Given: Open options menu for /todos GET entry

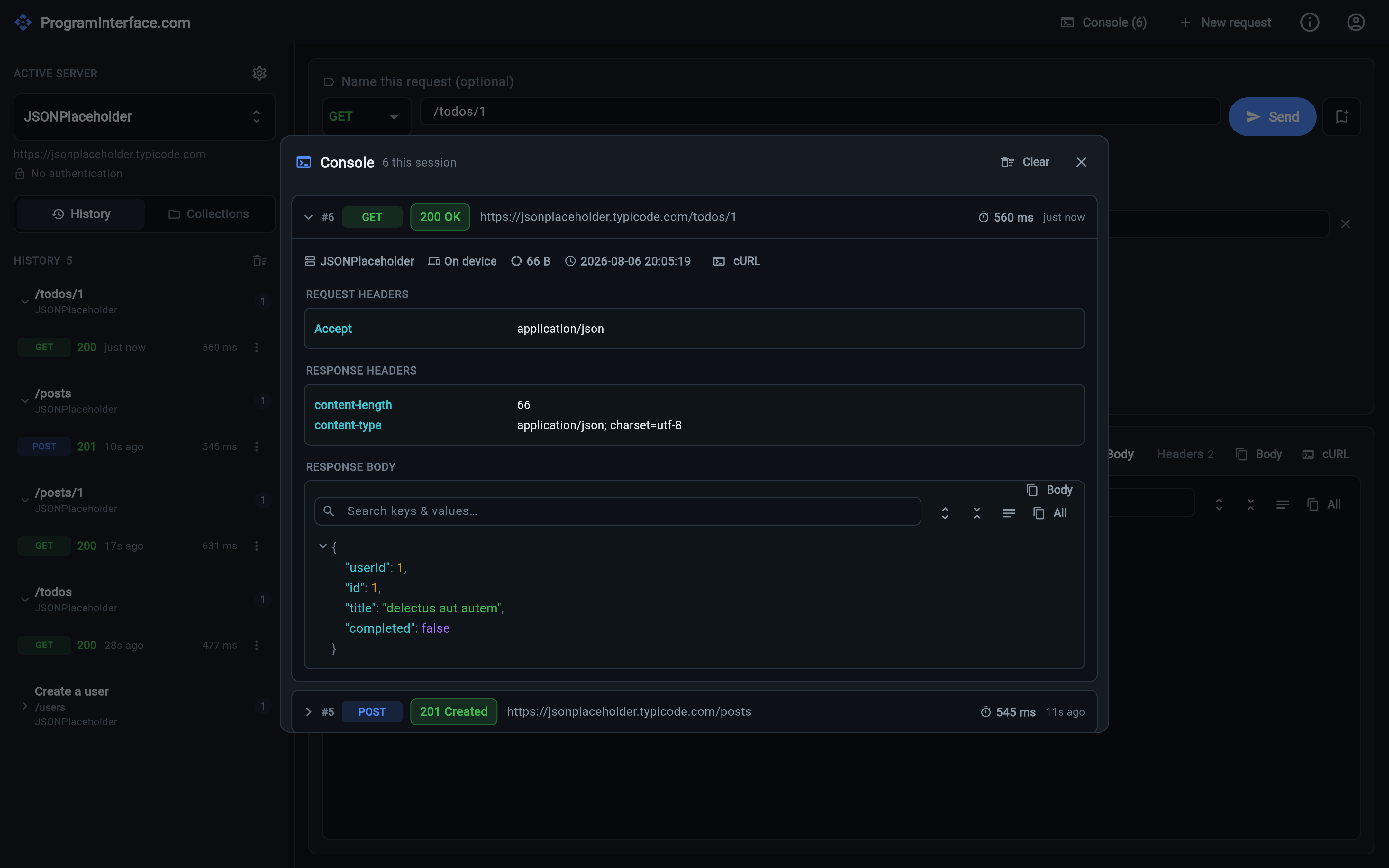Looking at the screenshot, I should pyautogui.click(x=257, y=645).
